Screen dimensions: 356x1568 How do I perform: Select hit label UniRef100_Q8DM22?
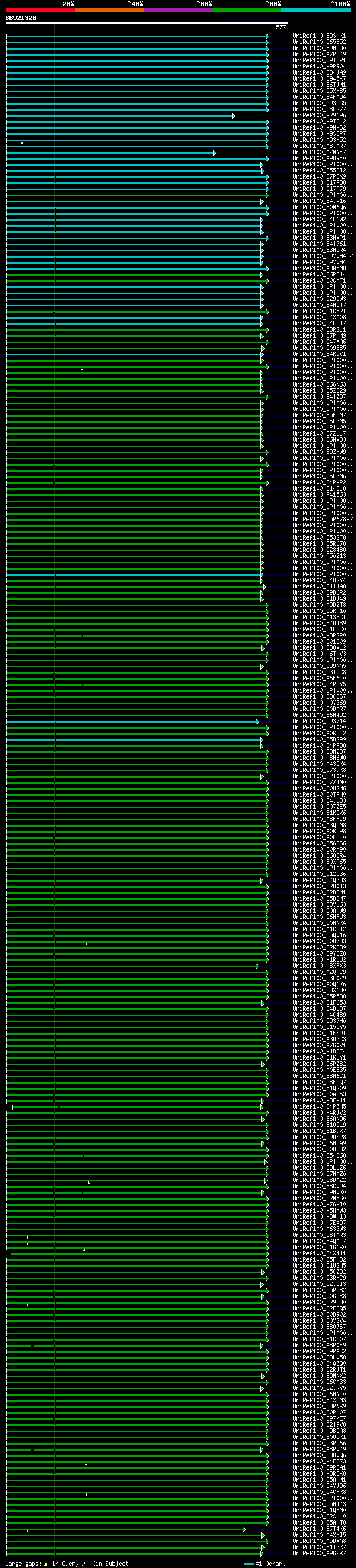(319, 1180)
